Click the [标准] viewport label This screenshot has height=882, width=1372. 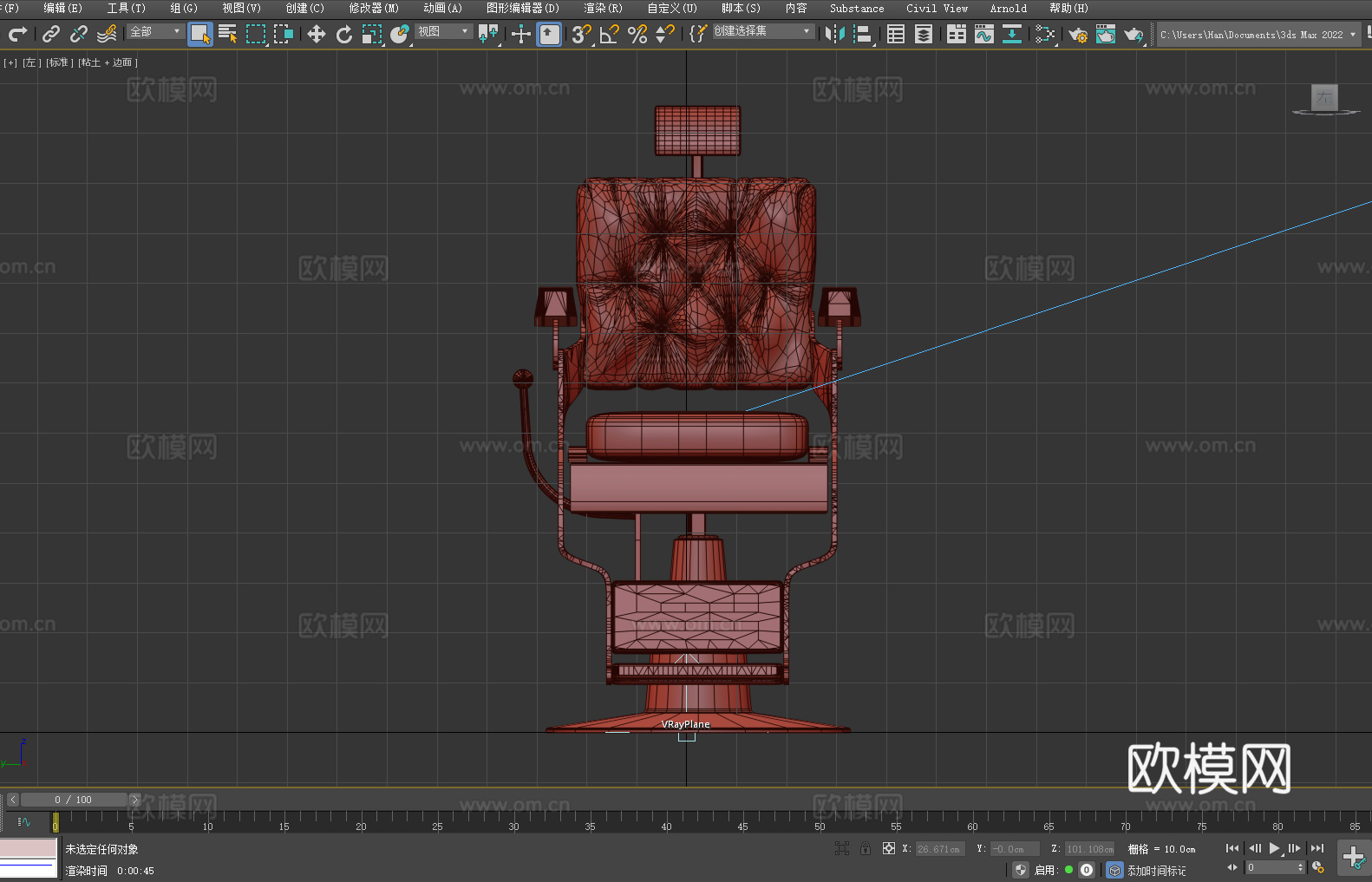[x=60, y=62]
